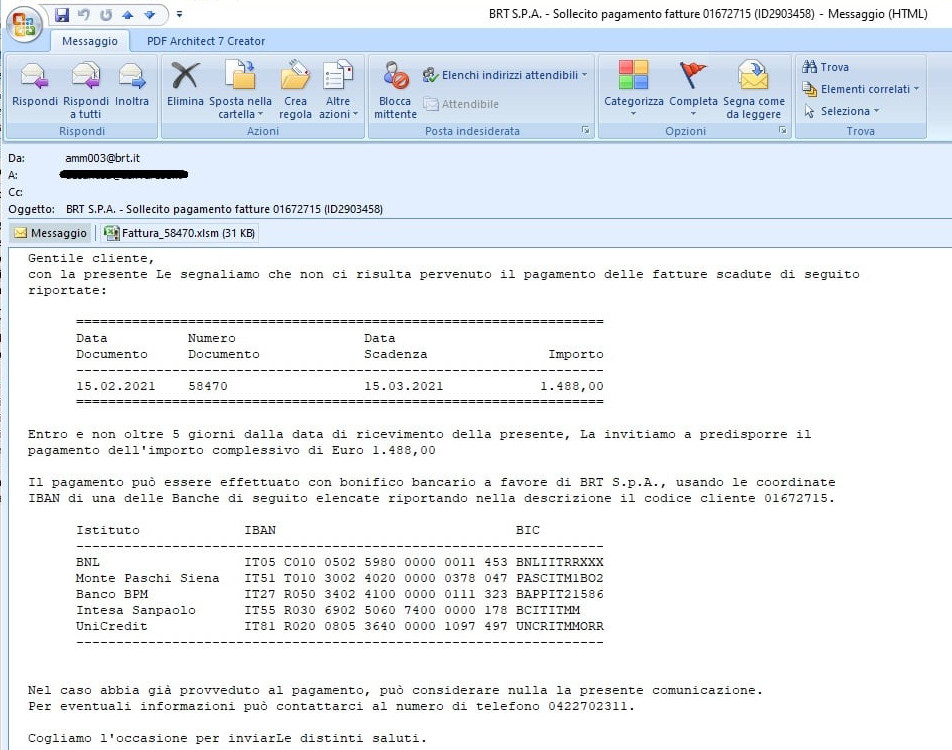Click the UniCredit row
952x750 pixels.
pos(339,626)
